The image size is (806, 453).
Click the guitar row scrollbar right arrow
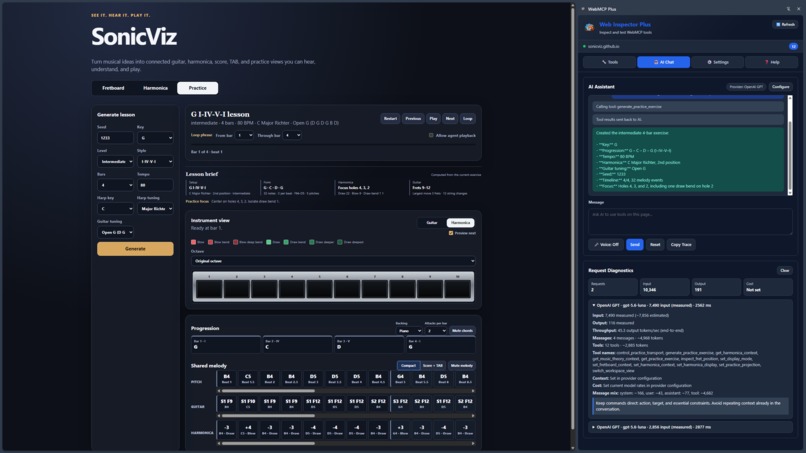click(473, 415)
